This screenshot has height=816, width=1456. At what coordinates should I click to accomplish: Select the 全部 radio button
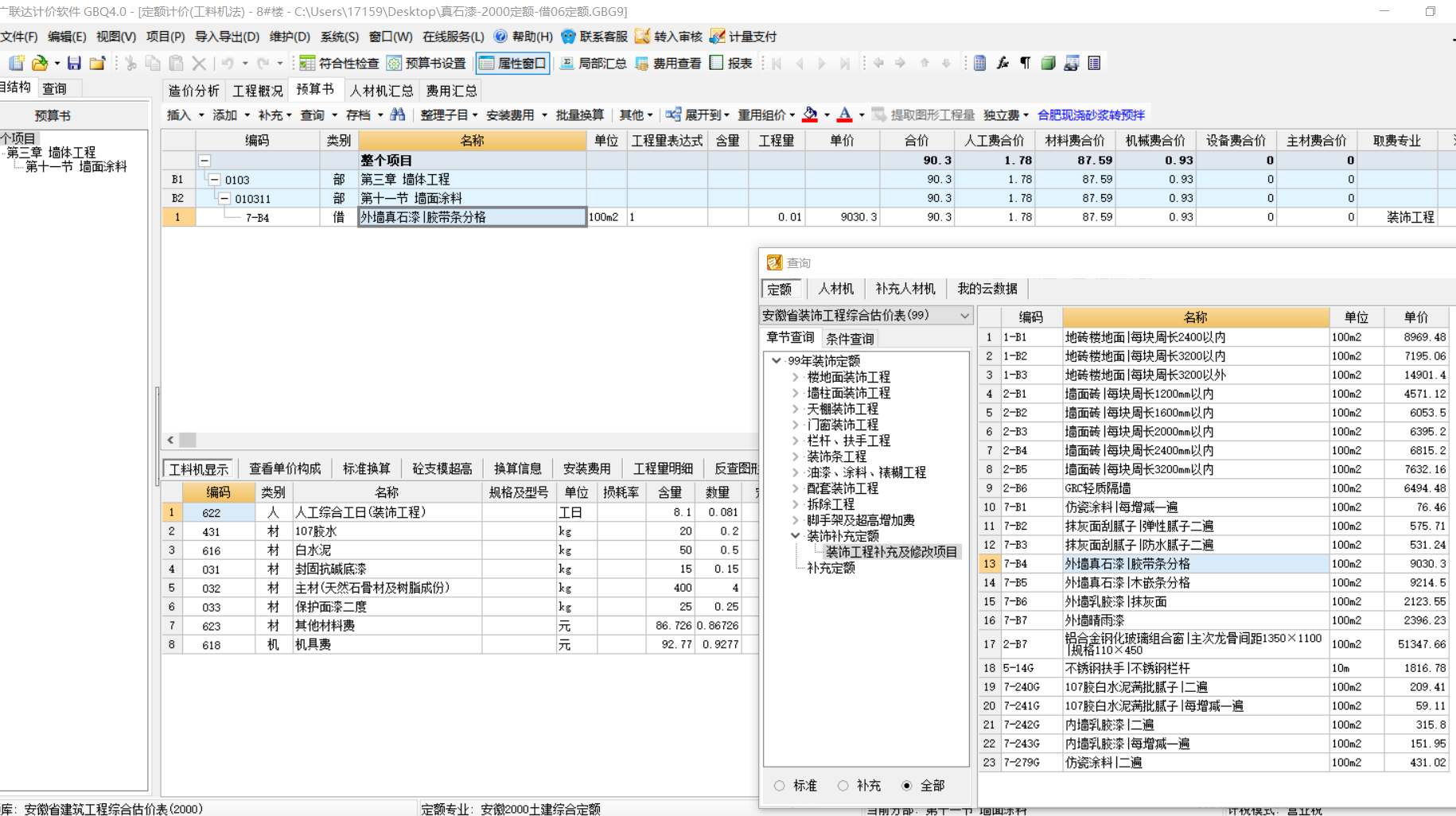907,786
